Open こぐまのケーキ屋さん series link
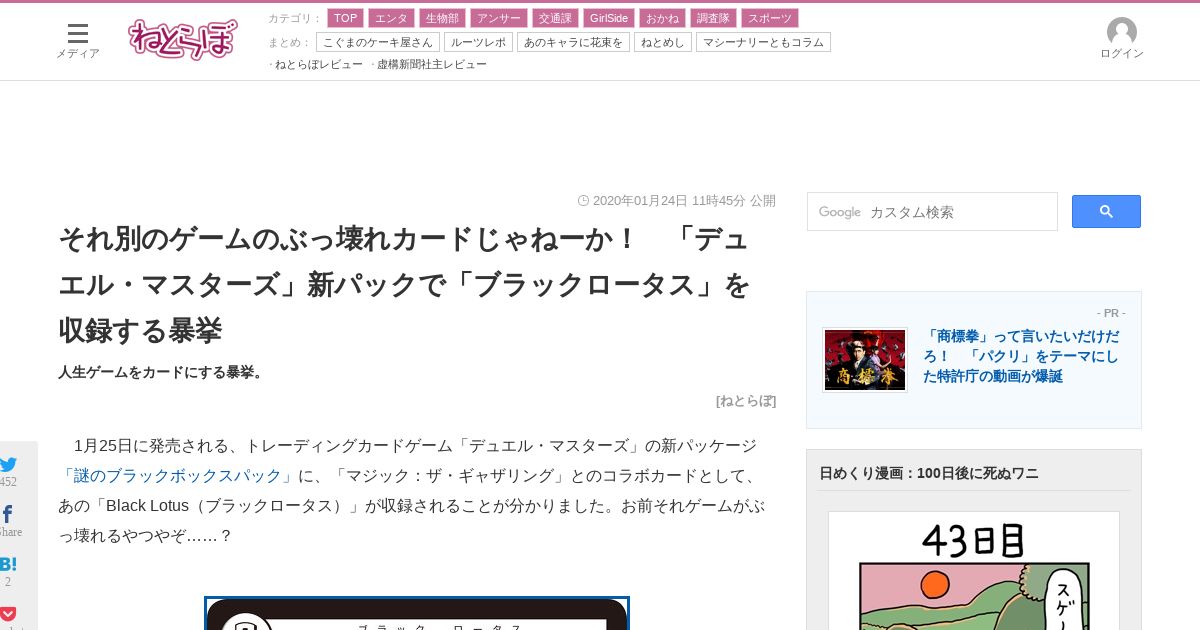Screen dimensions: 1200x630 coord(378,42)
